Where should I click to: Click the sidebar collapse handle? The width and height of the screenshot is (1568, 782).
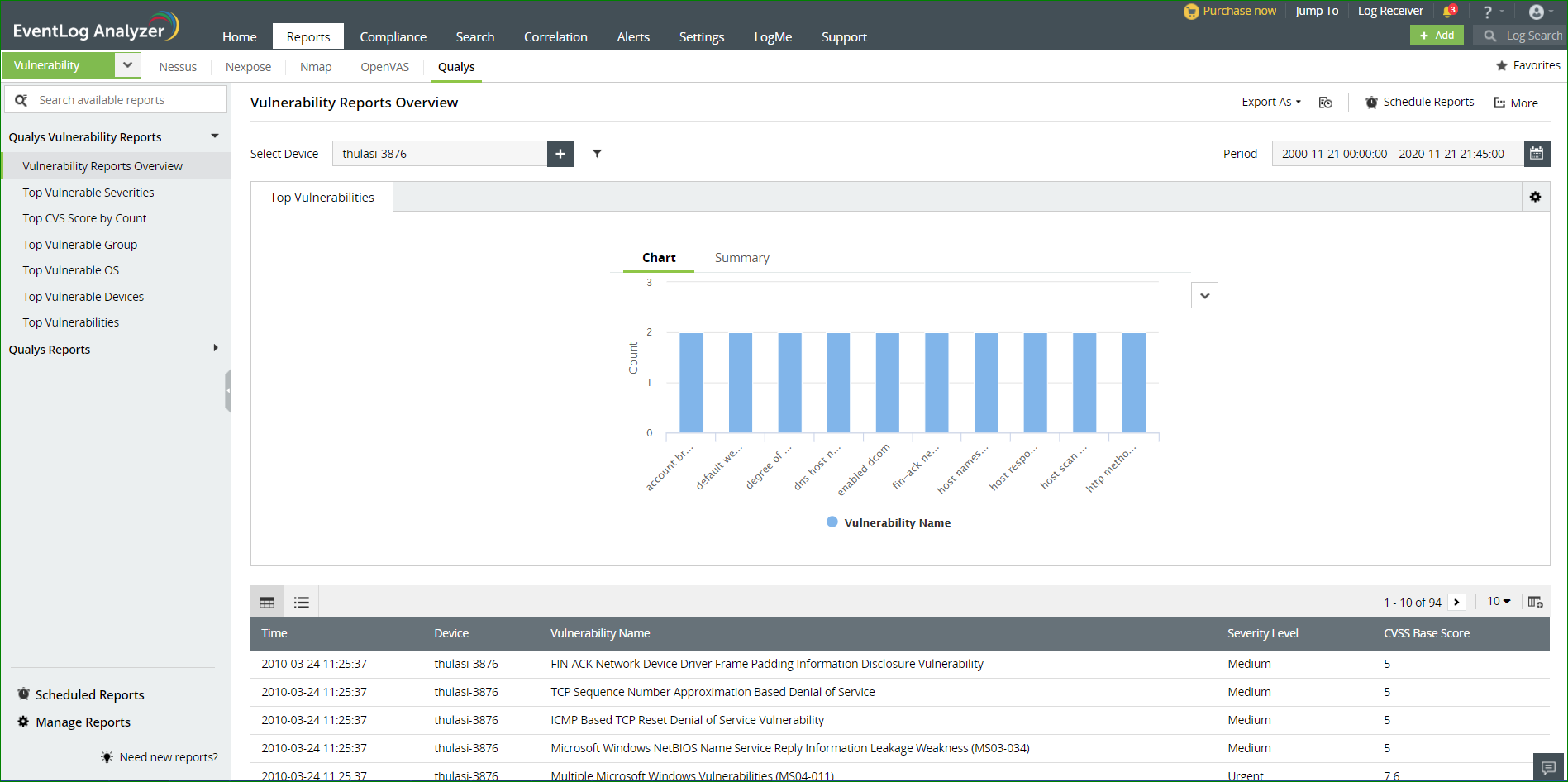(227, 391)
